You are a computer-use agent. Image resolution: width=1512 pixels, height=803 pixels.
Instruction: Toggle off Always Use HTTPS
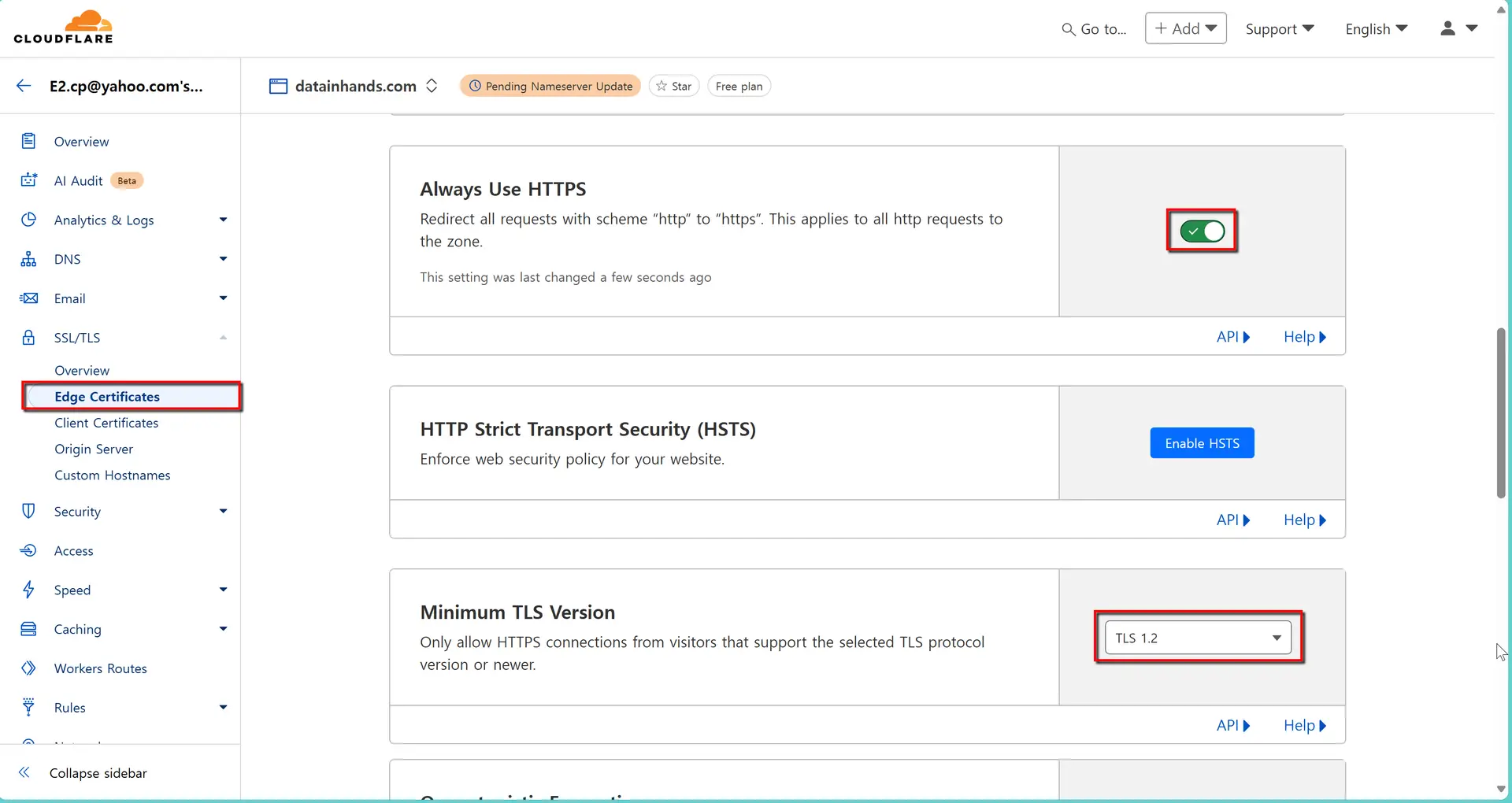click(1202, 231)
